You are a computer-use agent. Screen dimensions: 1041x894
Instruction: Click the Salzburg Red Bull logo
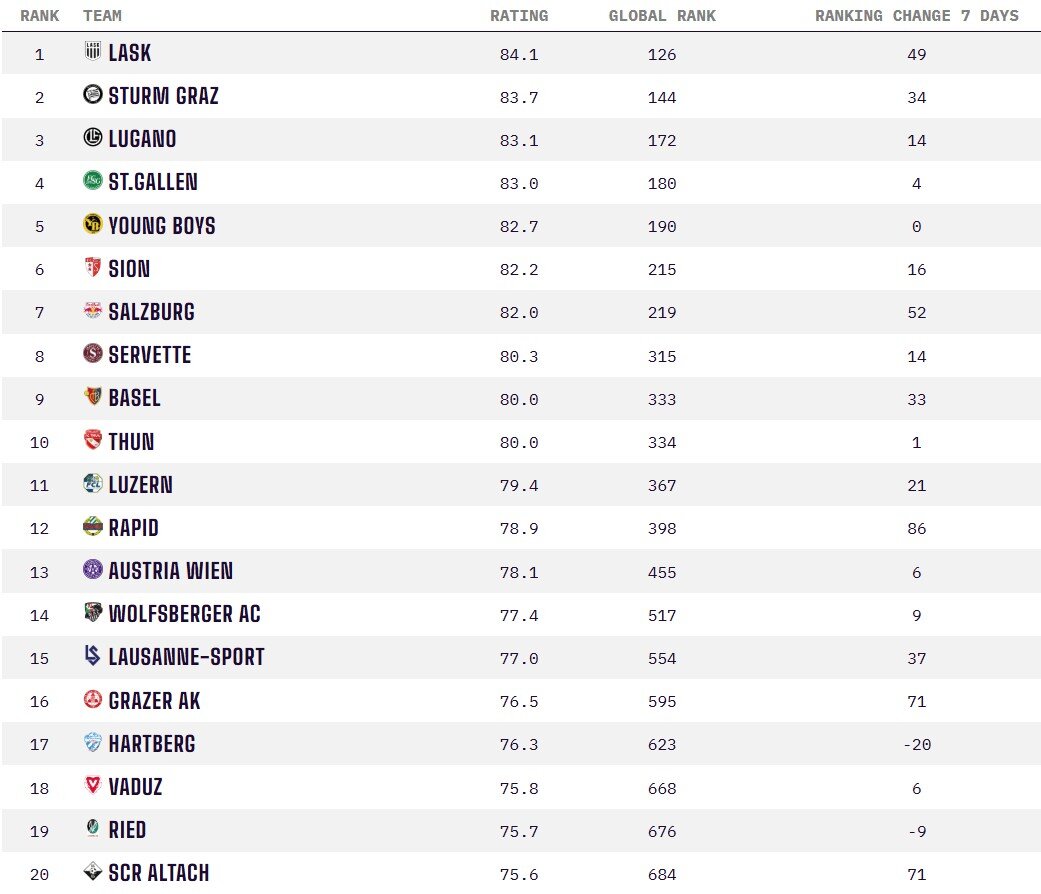(93, 310)
